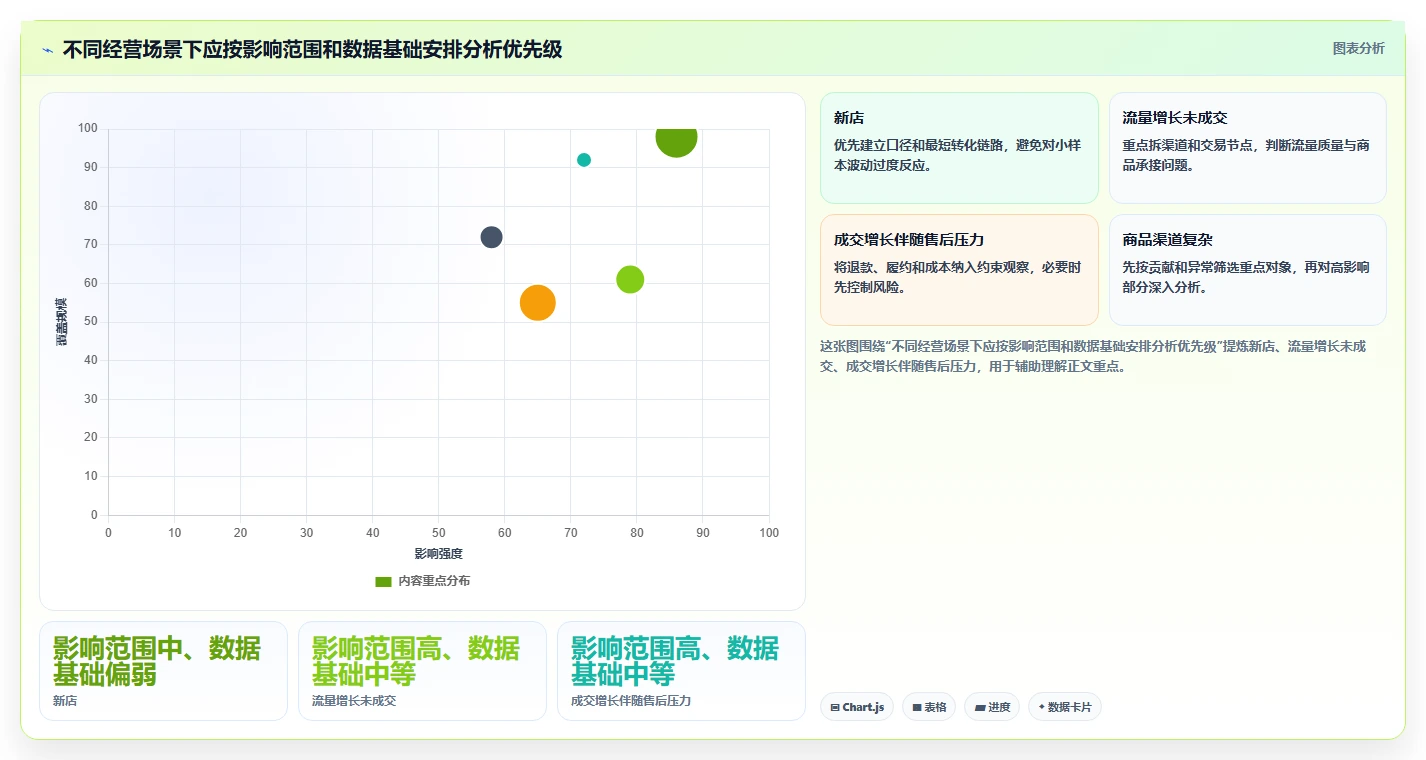The image size is (1426, 760).
Task: Click the small teal bubble
Action: pyautogui.click(x=584, y=160)
